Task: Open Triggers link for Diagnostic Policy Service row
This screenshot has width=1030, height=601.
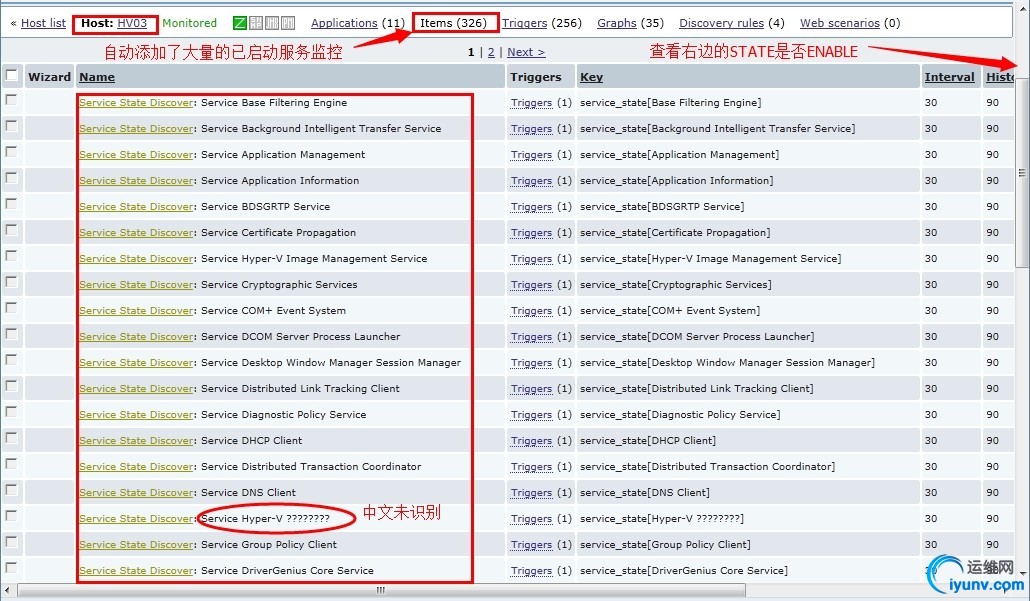Action: point(531,415)
